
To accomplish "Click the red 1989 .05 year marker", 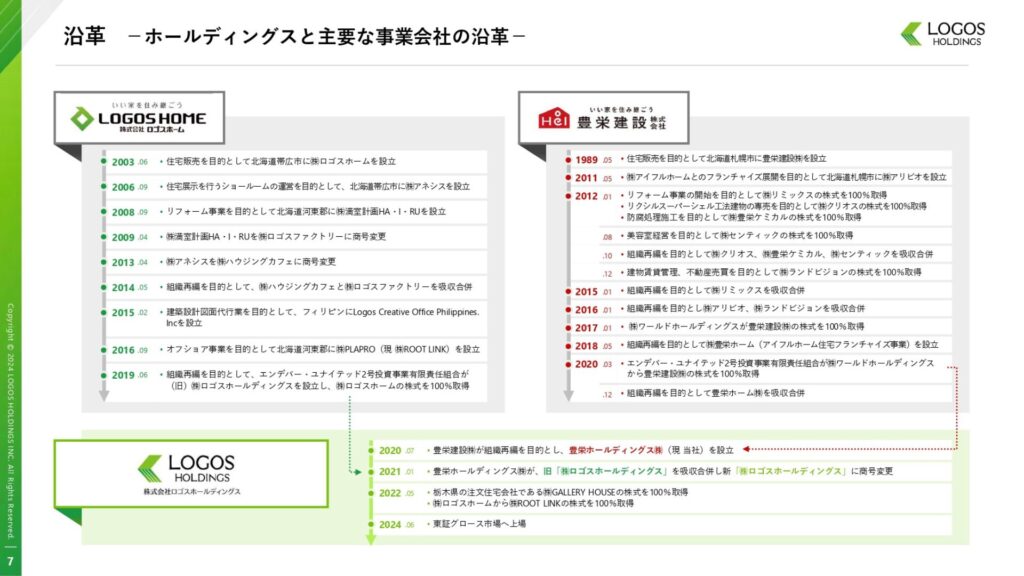I will click(x=593, y=159).
